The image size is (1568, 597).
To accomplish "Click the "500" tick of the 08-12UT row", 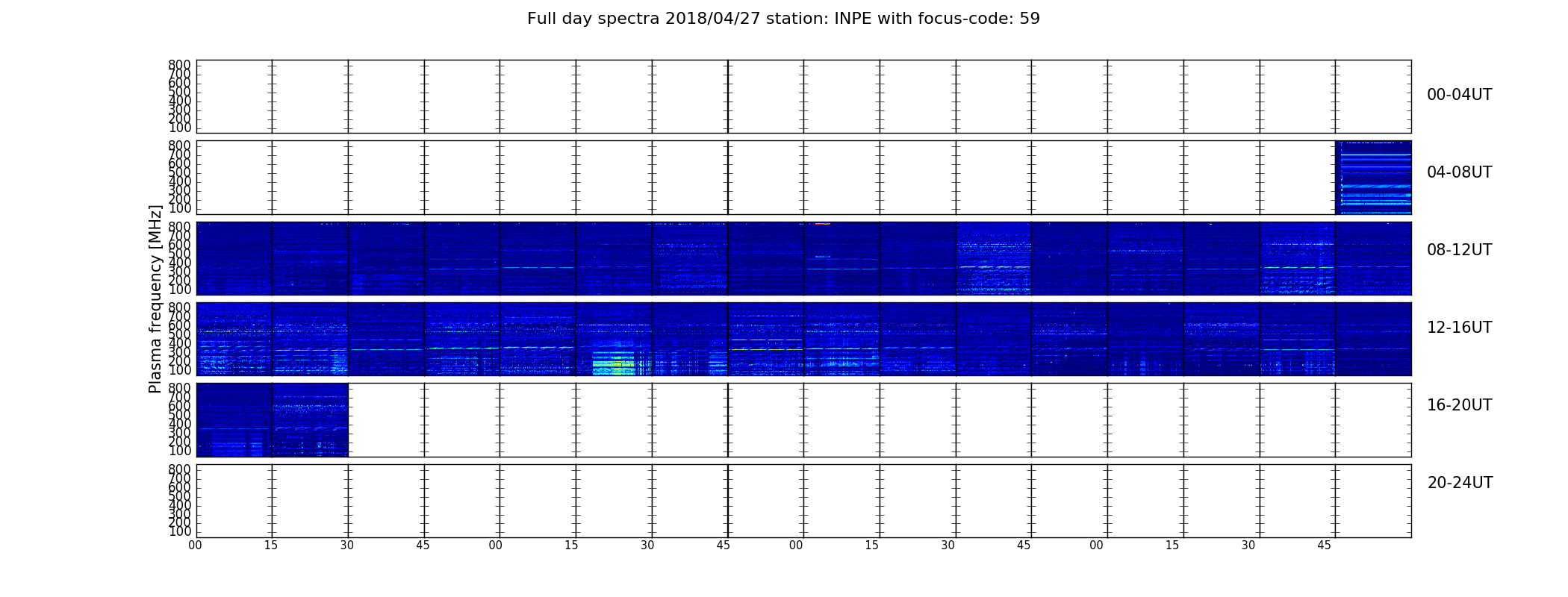I will point(179,254).
